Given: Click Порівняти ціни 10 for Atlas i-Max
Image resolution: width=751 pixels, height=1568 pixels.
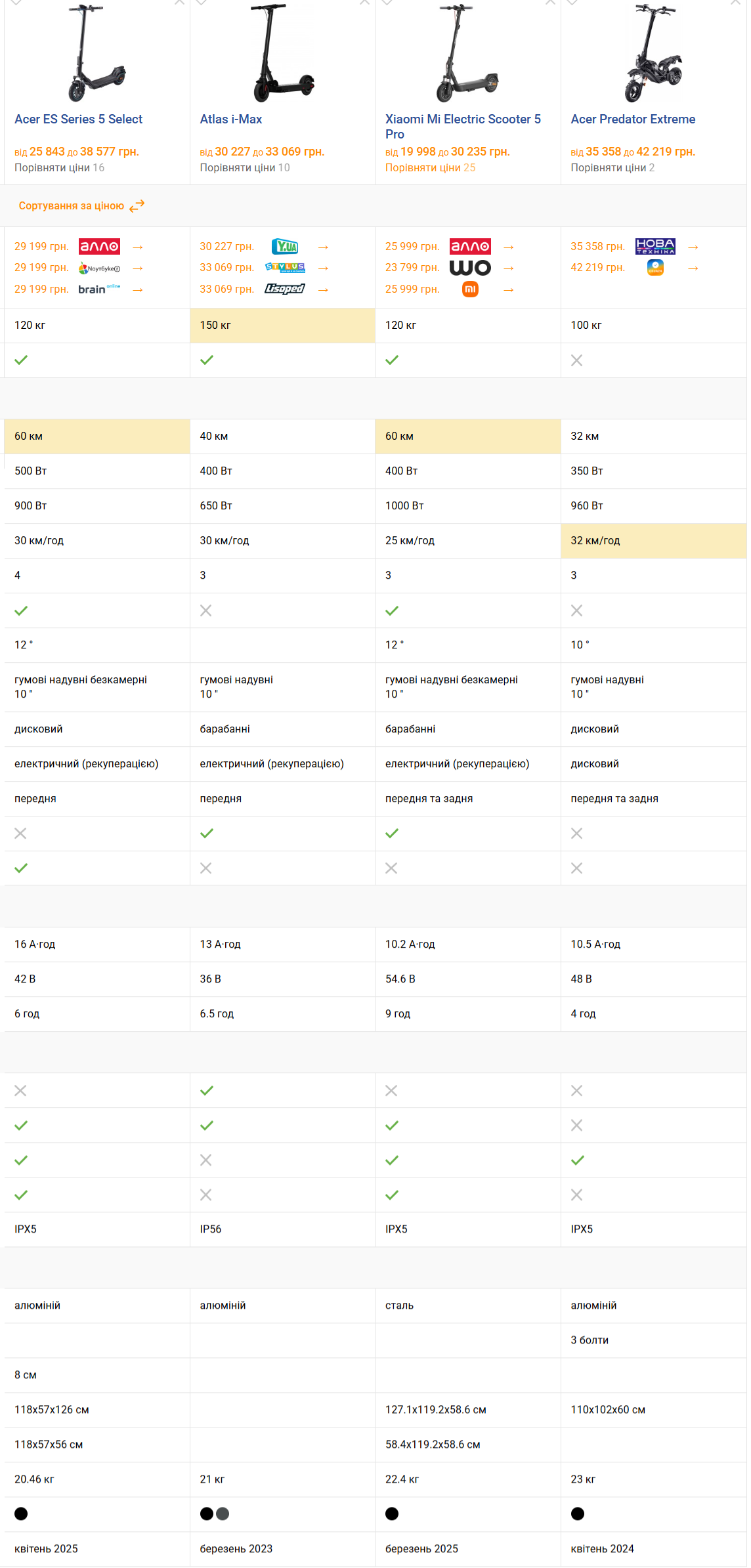Looking at the screenshot, I should tap(245, 168).
